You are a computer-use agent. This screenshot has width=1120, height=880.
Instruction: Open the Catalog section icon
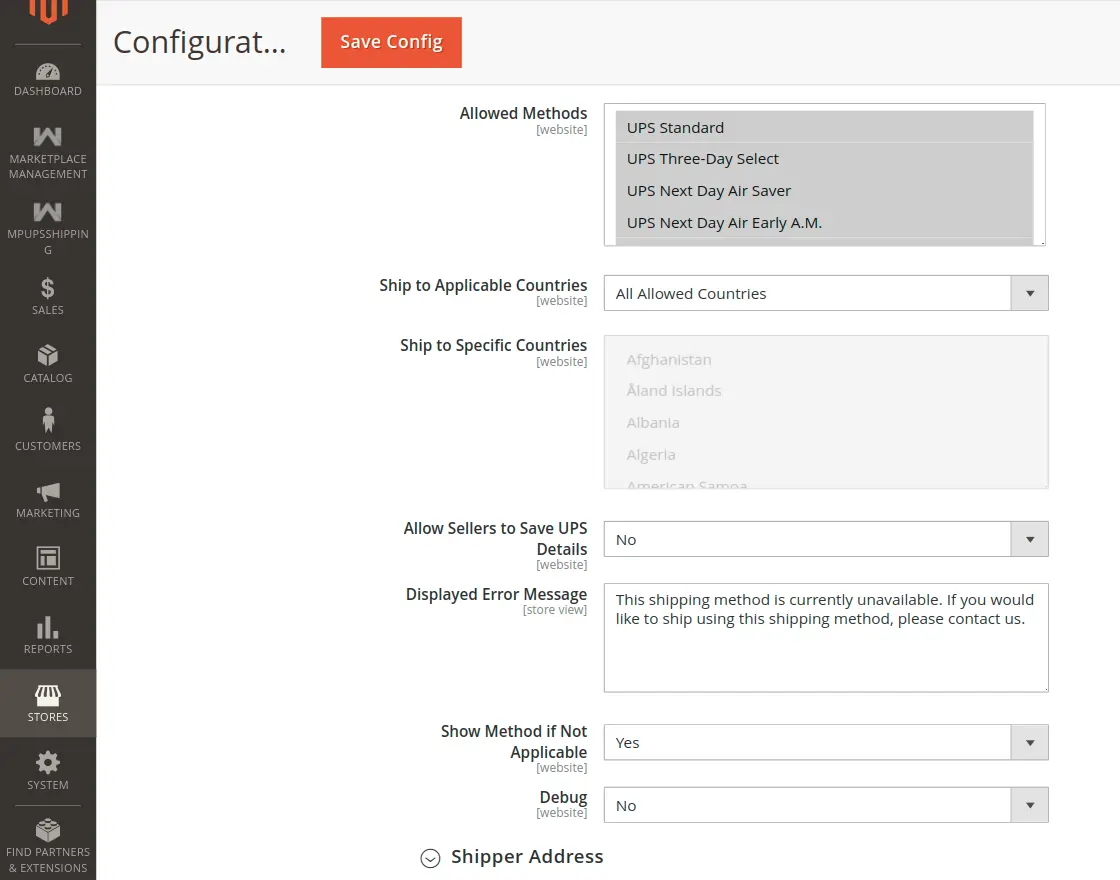[x=47, y=364]
